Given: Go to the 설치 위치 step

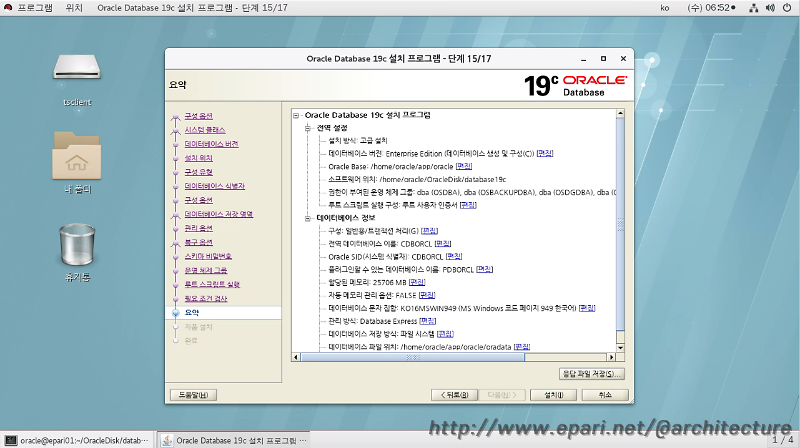Looking at the screenshot, I should (198, 158).
